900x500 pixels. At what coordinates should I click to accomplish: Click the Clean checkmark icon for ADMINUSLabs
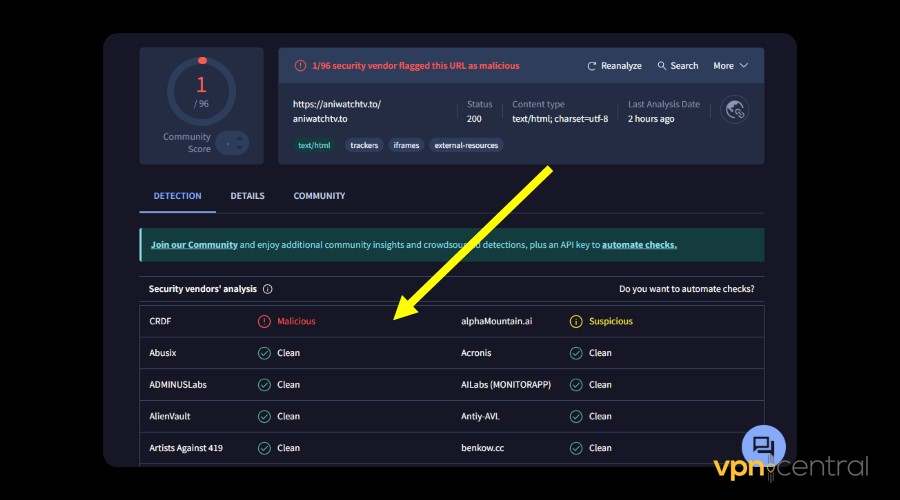(264, 385)
